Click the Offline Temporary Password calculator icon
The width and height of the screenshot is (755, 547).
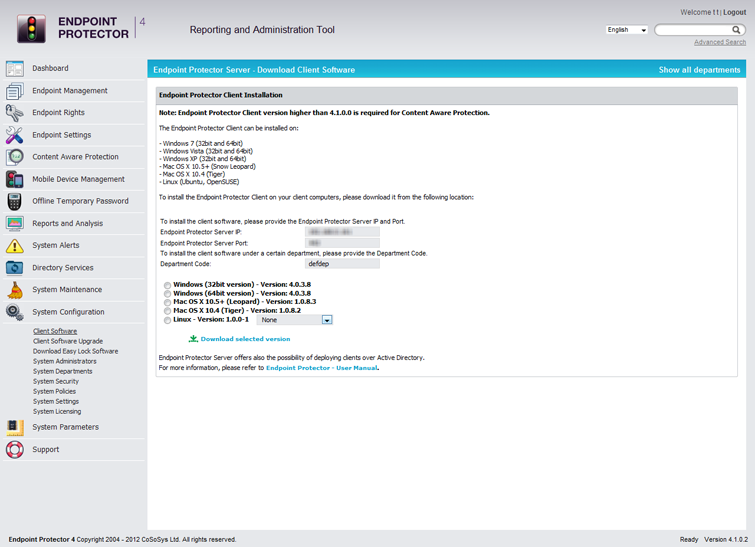(14, 201)
